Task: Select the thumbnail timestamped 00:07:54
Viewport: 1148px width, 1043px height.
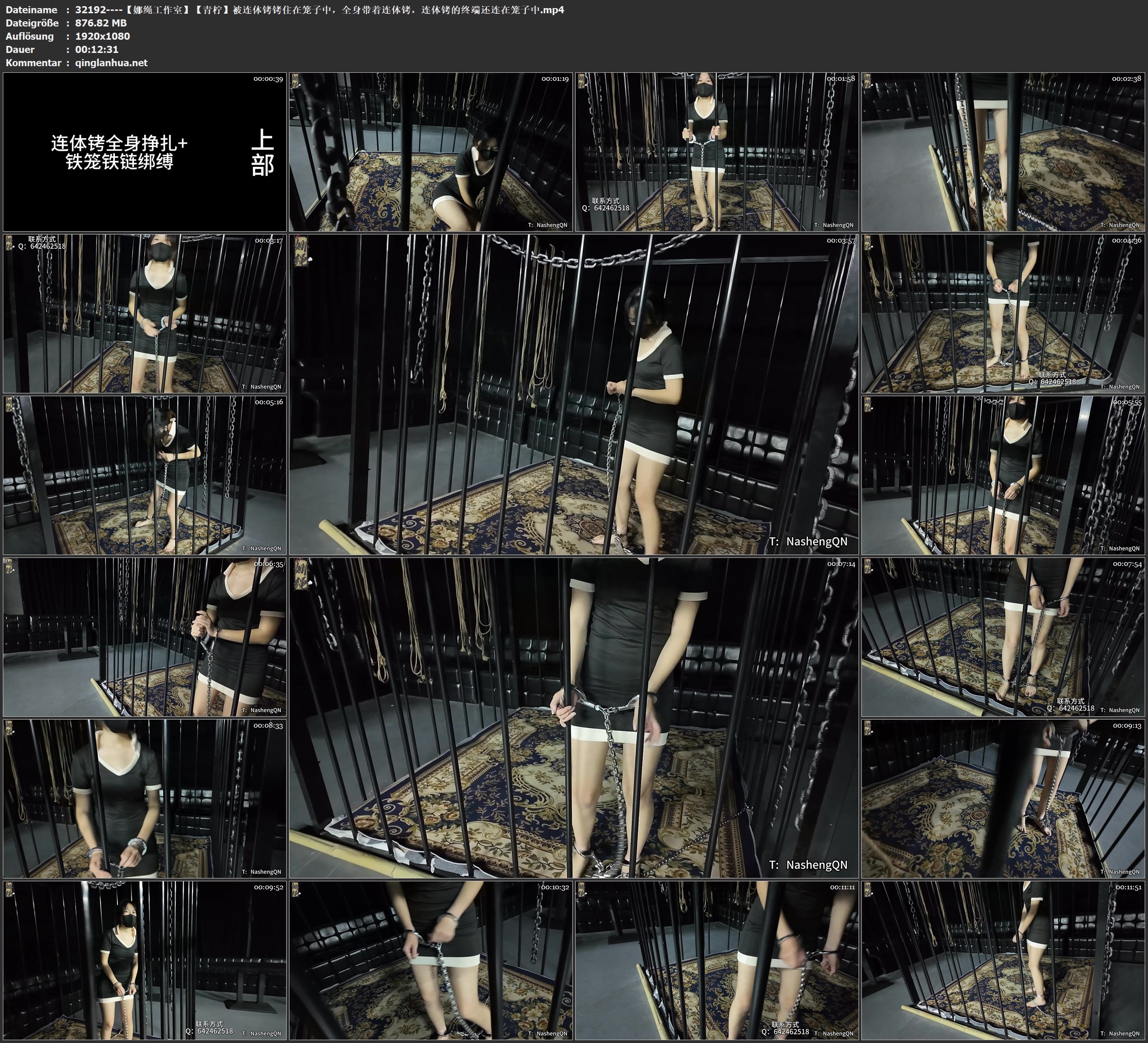Action: 1003,636
